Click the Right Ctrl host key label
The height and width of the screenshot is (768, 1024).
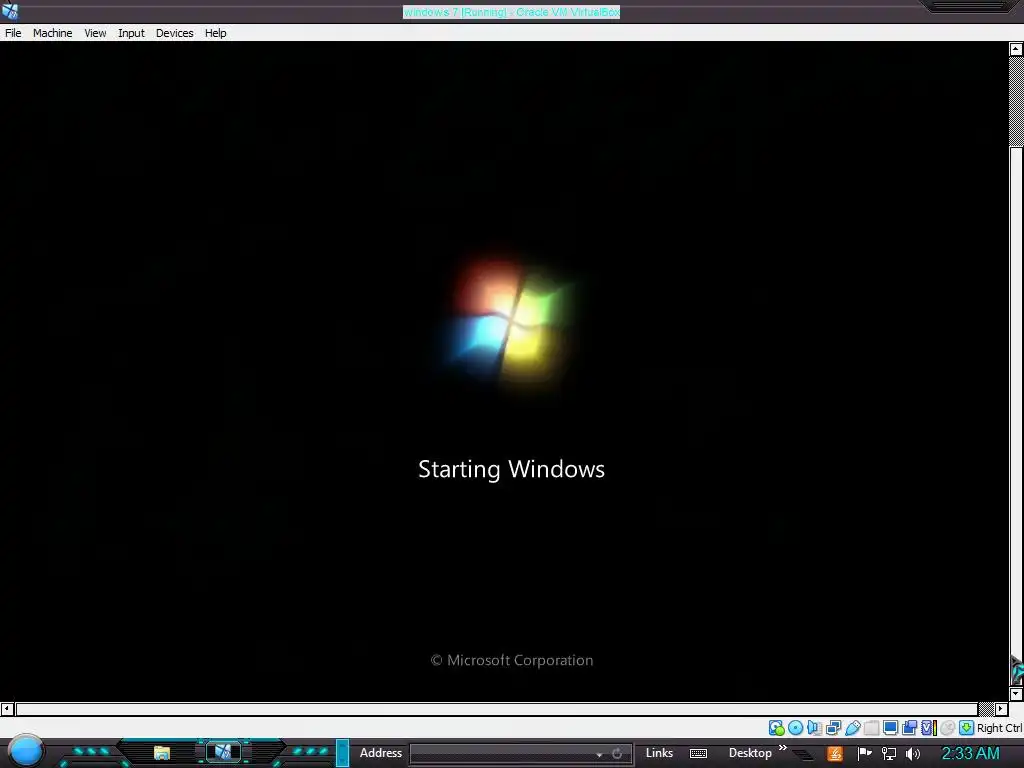[x=1000, y=728]
